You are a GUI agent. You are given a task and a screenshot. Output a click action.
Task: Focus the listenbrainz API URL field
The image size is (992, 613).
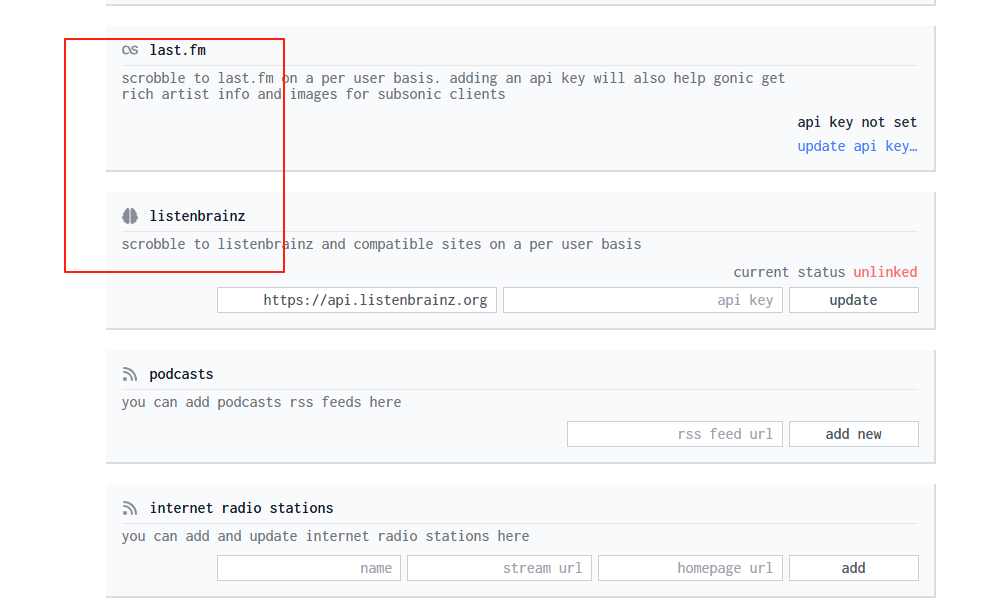pos(357,300)
